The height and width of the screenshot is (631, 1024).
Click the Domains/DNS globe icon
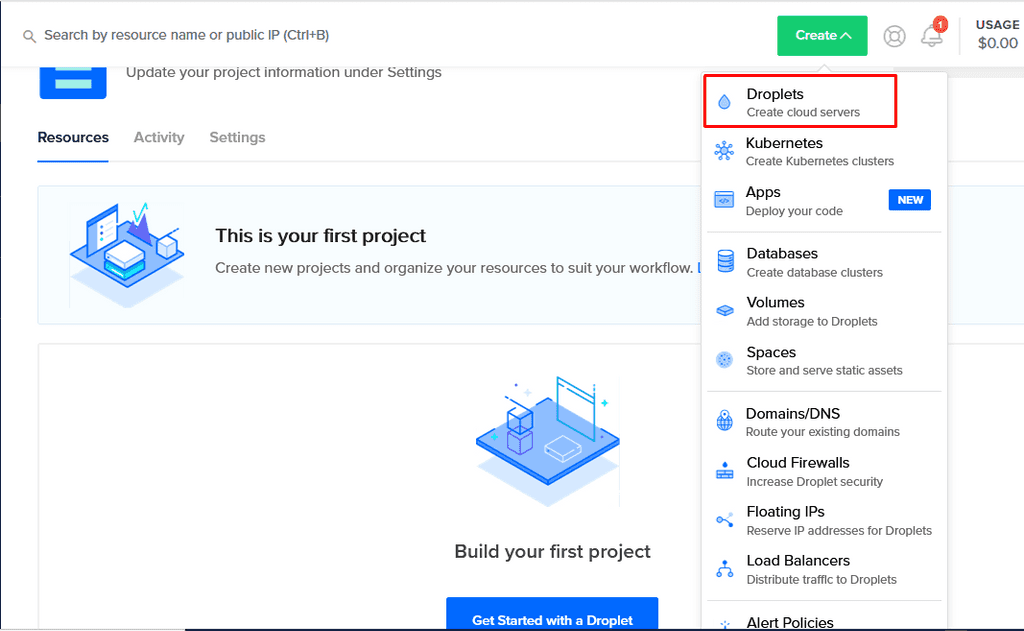[x=725, y=421]
